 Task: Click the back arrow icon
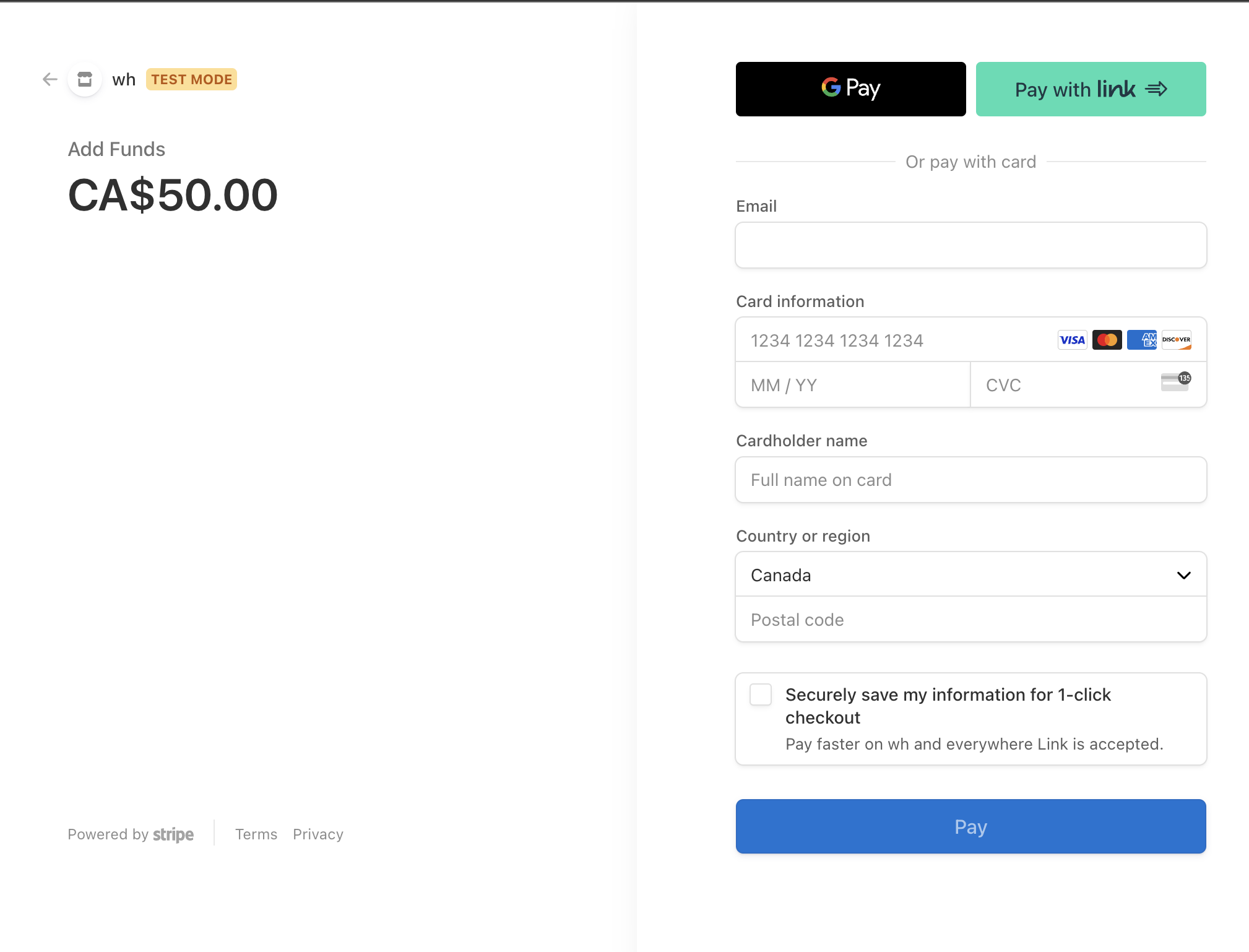(x=50, y=79)
